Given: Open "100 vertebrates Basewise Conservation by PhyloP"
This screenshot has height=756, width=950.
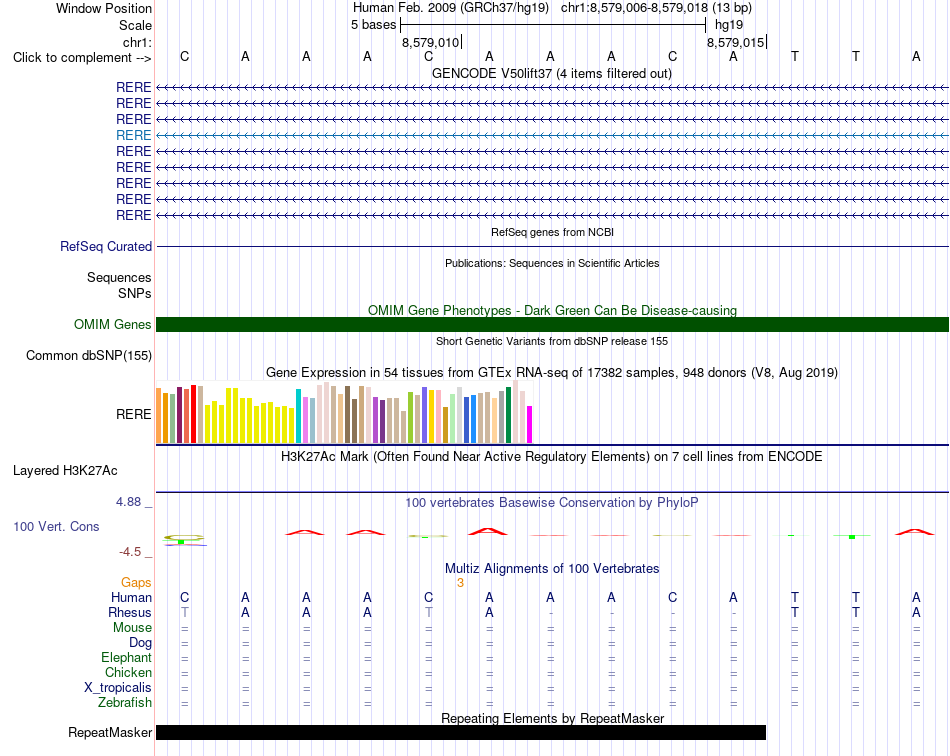Looking at the screenshot, I should pos(551,502).
